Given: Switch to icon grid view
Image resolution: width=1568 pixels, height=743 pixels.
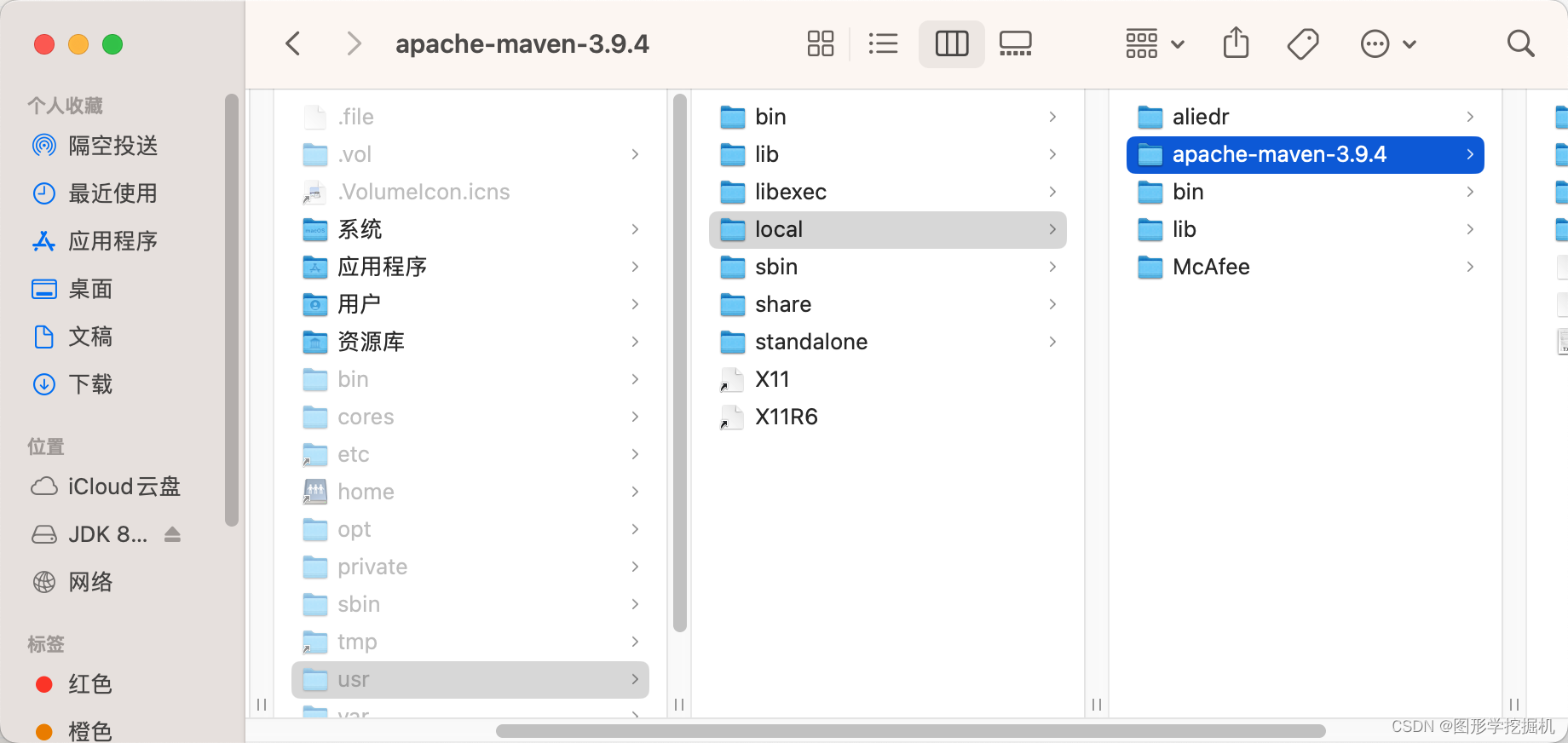Looking at the screenshot, I should tap(820, 43).
